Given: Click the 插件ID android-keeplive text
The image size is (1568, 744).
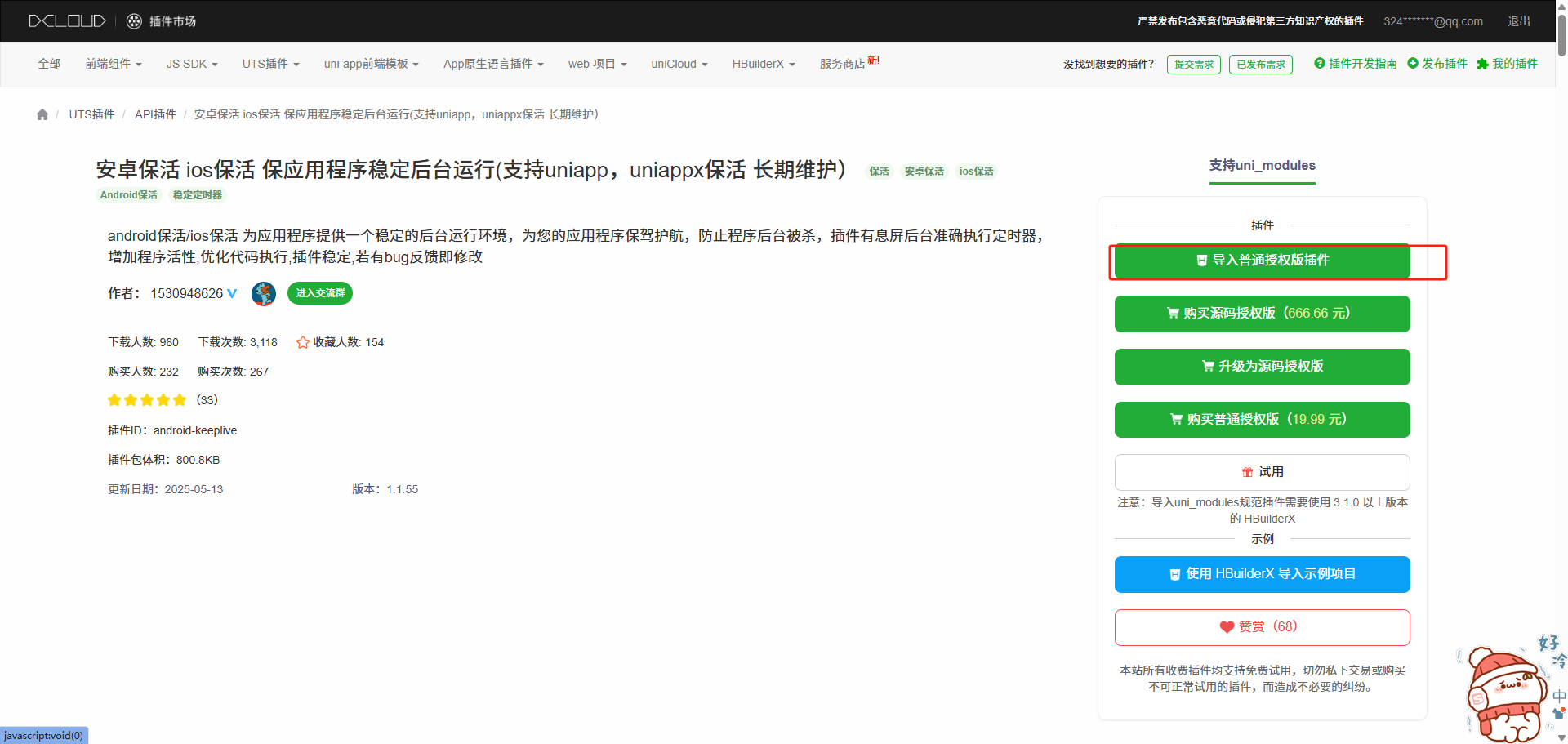Looking at the screenshot, I should pos(172,430).
